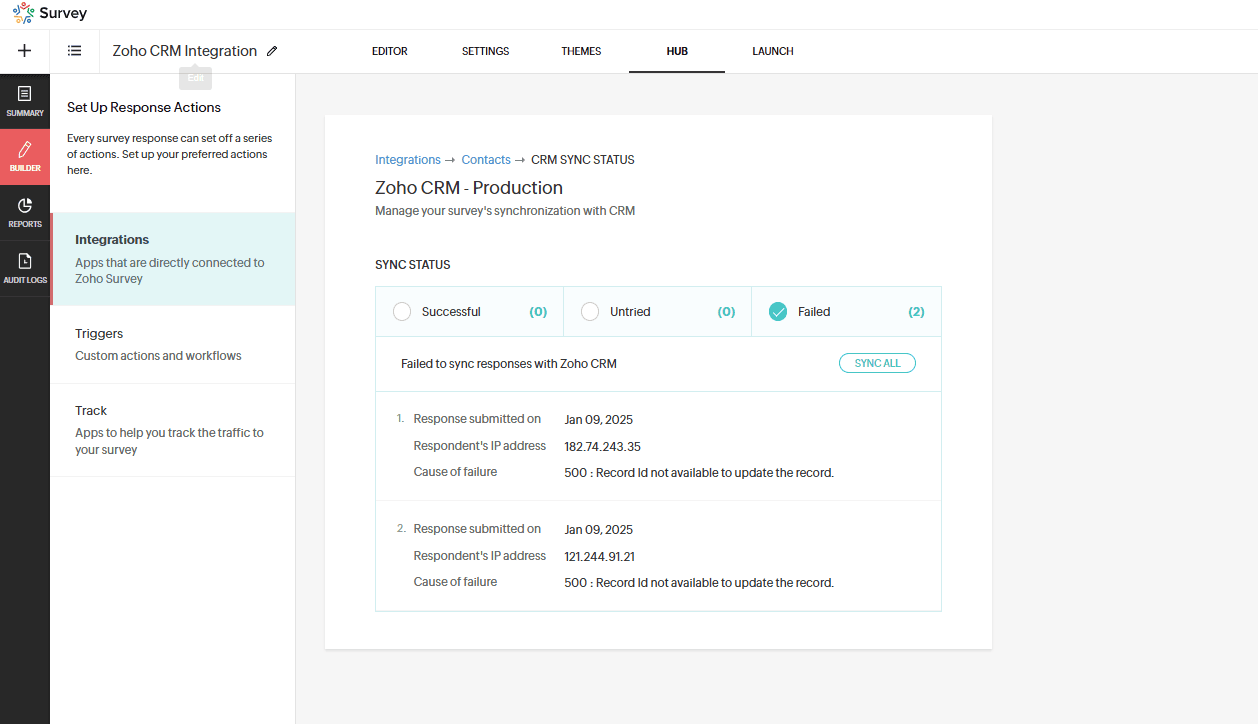This screenshot has width=1258, height=724.
Task: Go to the Launch tab
Action: pos(772,52)
